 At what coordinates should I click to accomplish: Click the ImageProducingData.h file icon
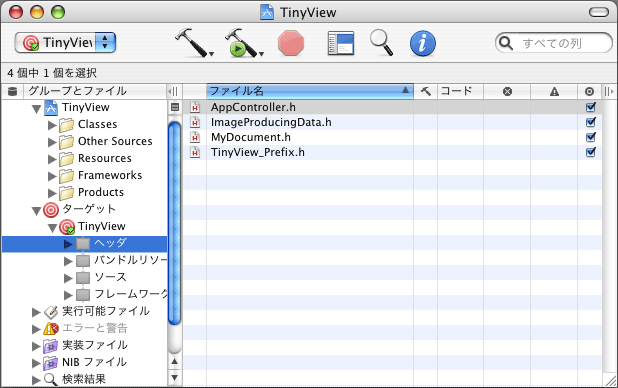(x=195, y=122)
